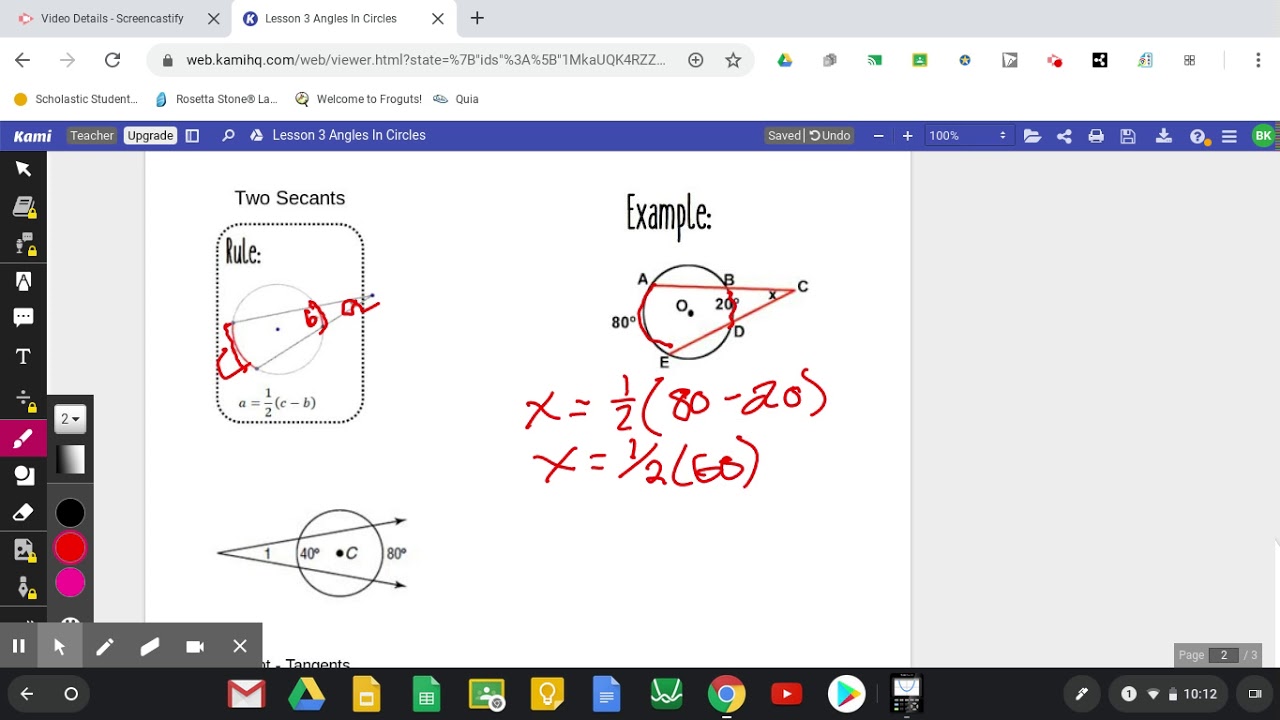Click the Upgrade button

150,136
